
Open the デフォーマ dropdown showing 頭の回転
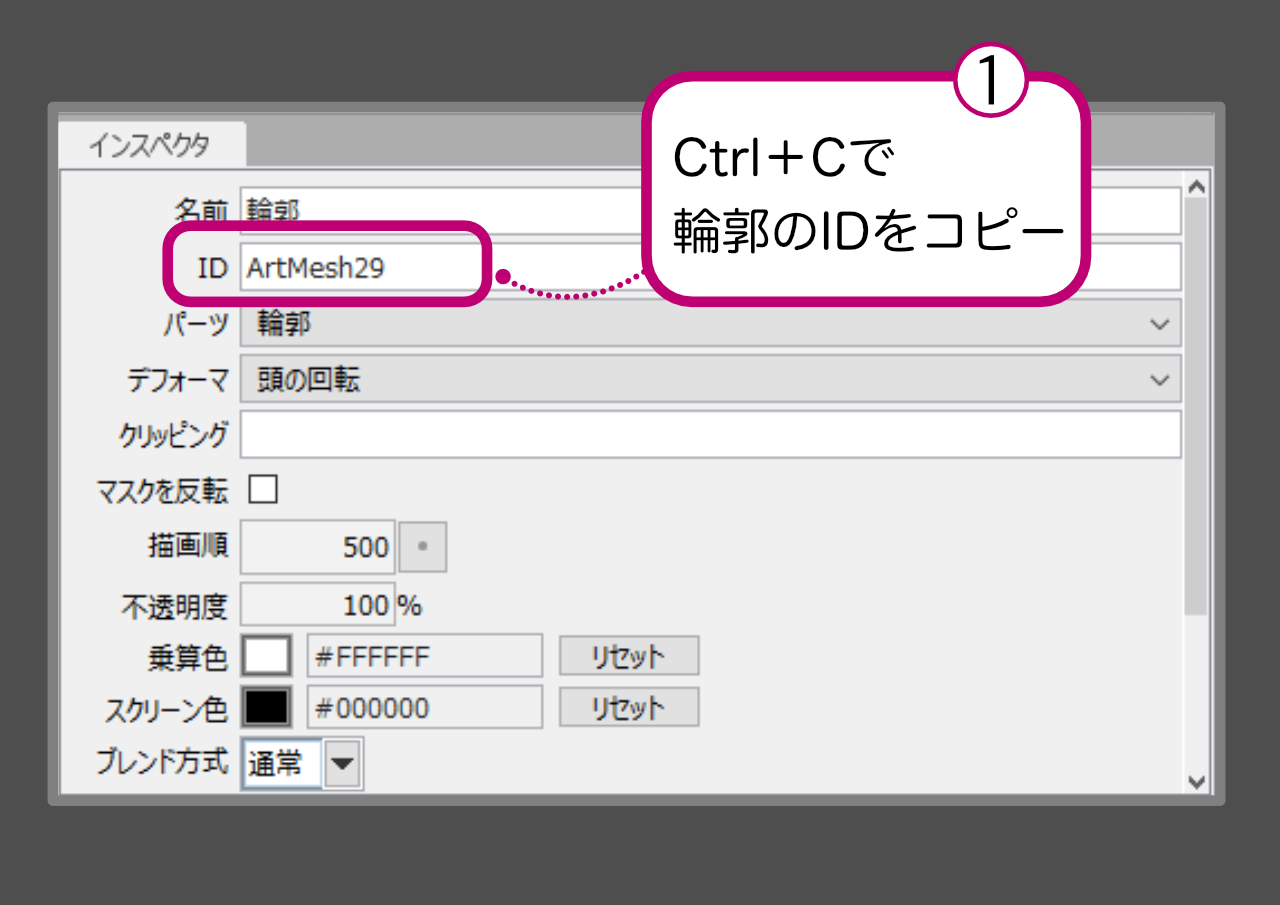coord(710,381)
